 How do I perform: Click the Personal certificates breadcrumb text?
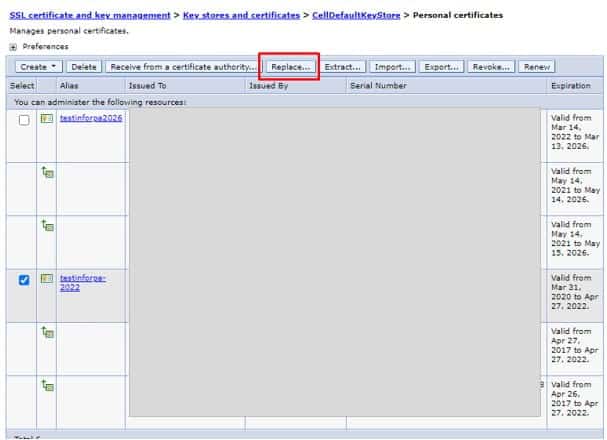(458, 15)
